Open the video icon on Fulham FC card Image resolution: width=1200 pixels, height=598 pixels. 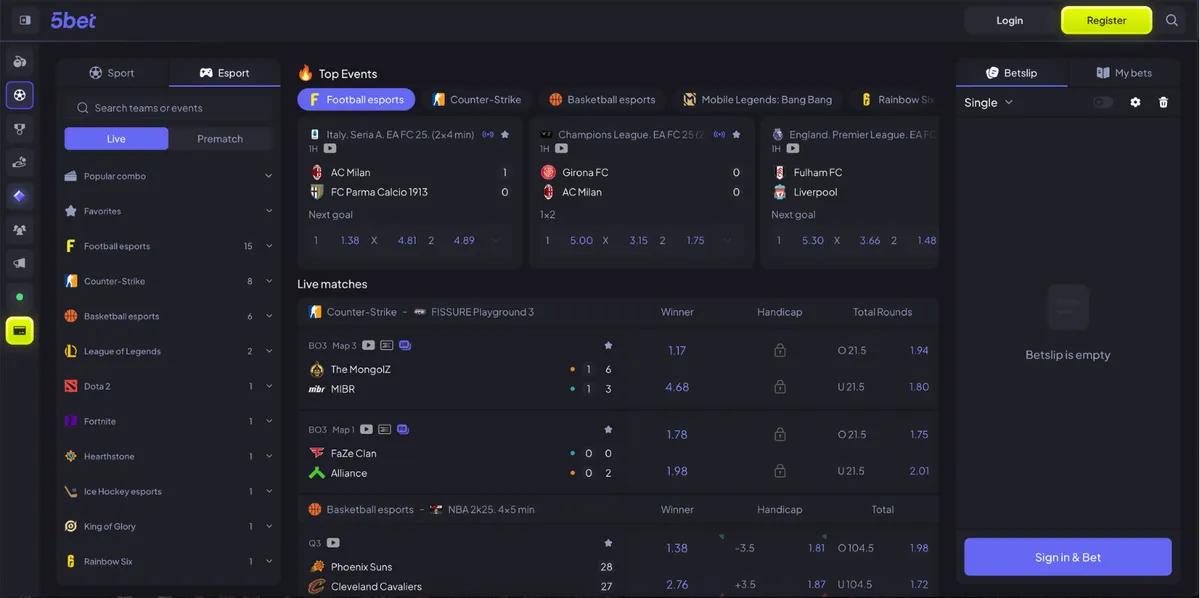[x=793, y=149]
